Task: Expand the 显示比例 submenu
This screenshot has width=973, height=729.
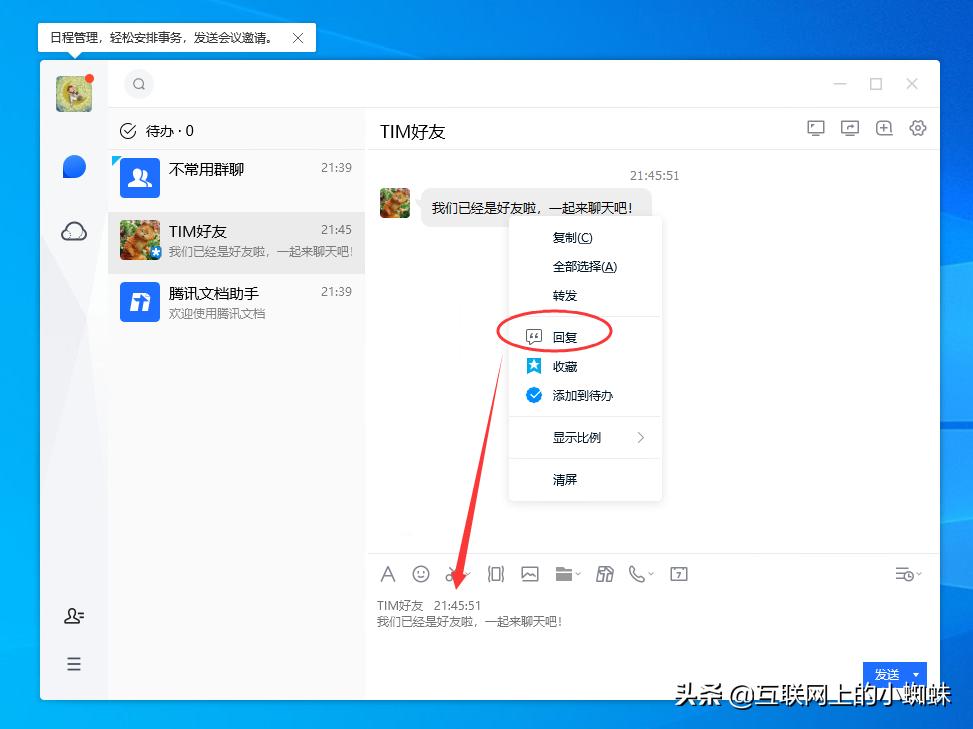Action: click(585, 437)
